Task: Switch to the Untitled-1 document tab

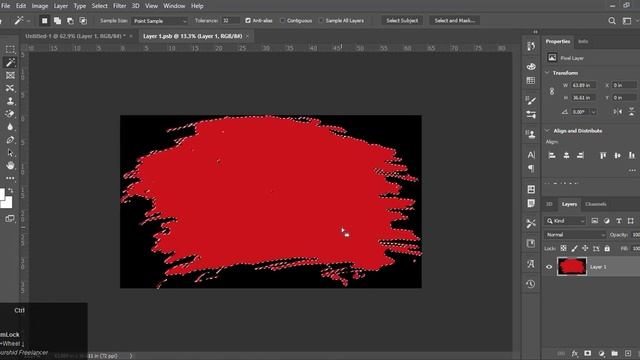Action: [x=75, y=36]
